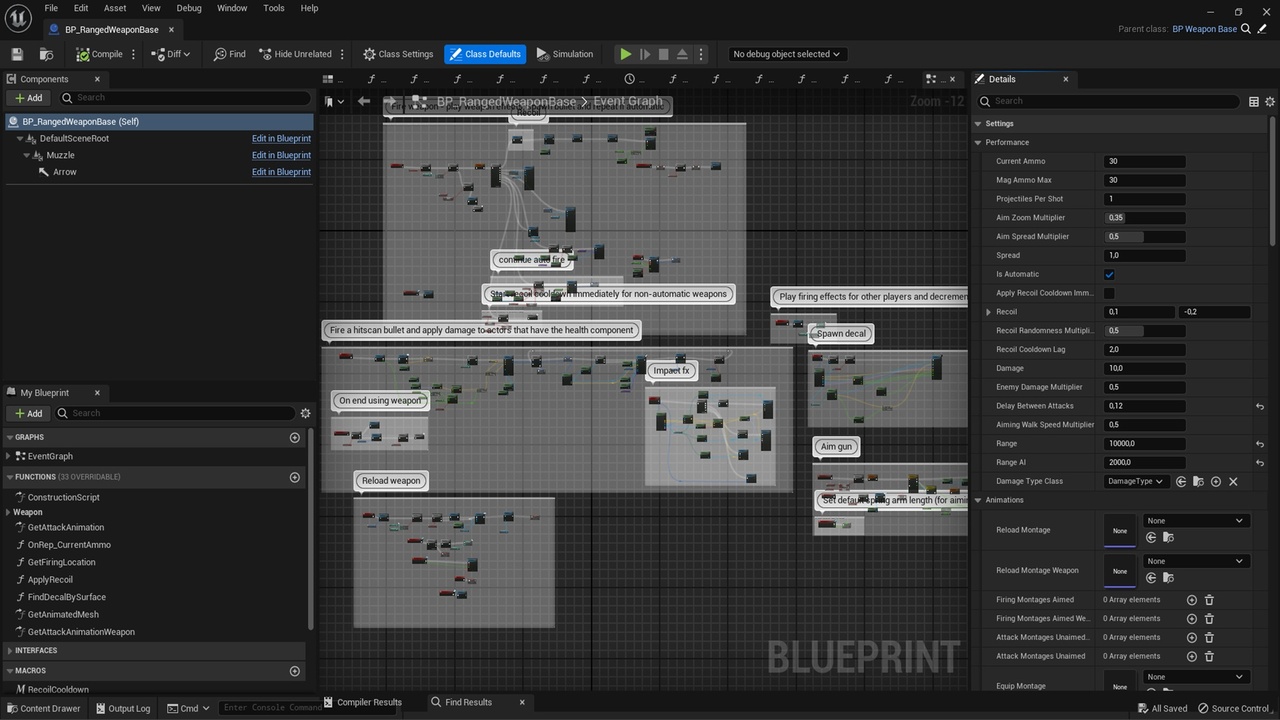Start Play in editor with green arrow
Image resolution: width=1280 pixels, height=720 pixels.
626,54
